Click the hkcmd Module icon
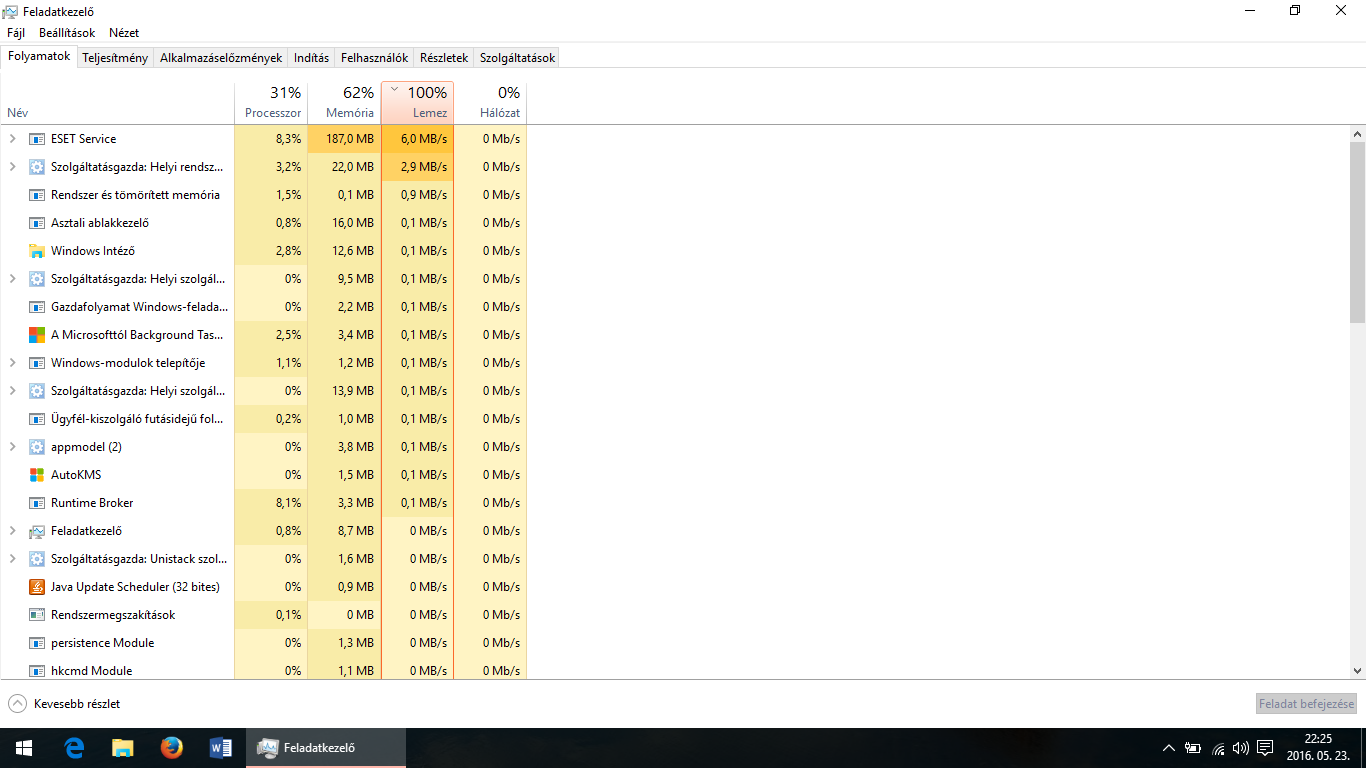This screenshot has height=768, width=1366. point(37,671)
